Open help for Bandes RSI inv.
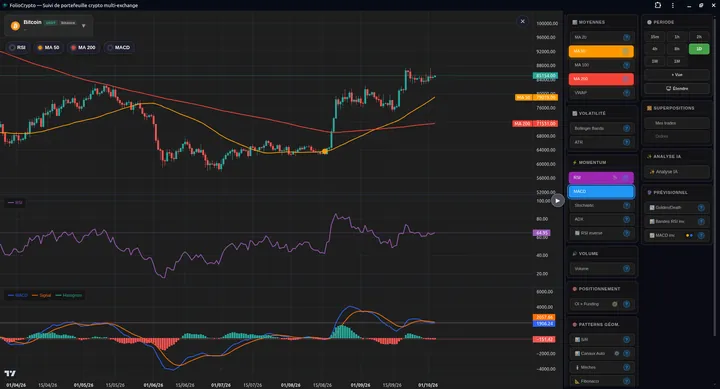 click(701, 221)
